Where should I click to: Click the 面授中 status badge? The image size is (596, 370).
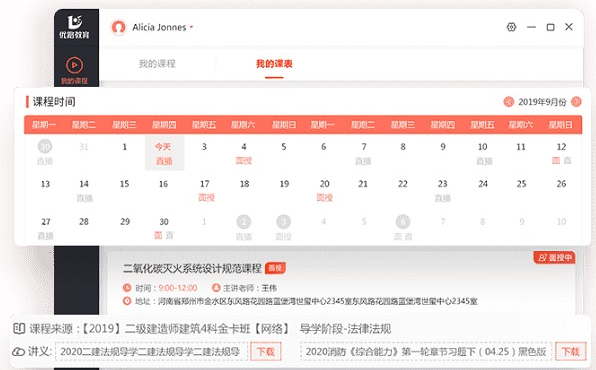point(555,257)
